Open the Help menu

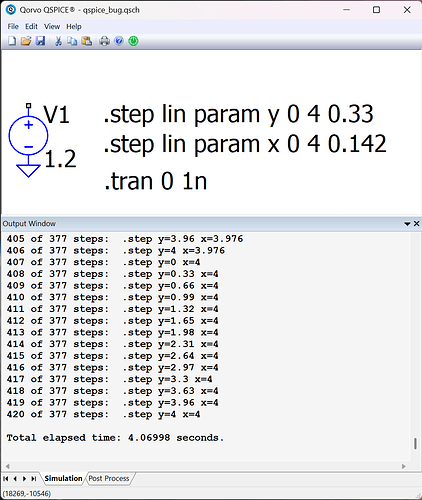click(x=74, y=26)
